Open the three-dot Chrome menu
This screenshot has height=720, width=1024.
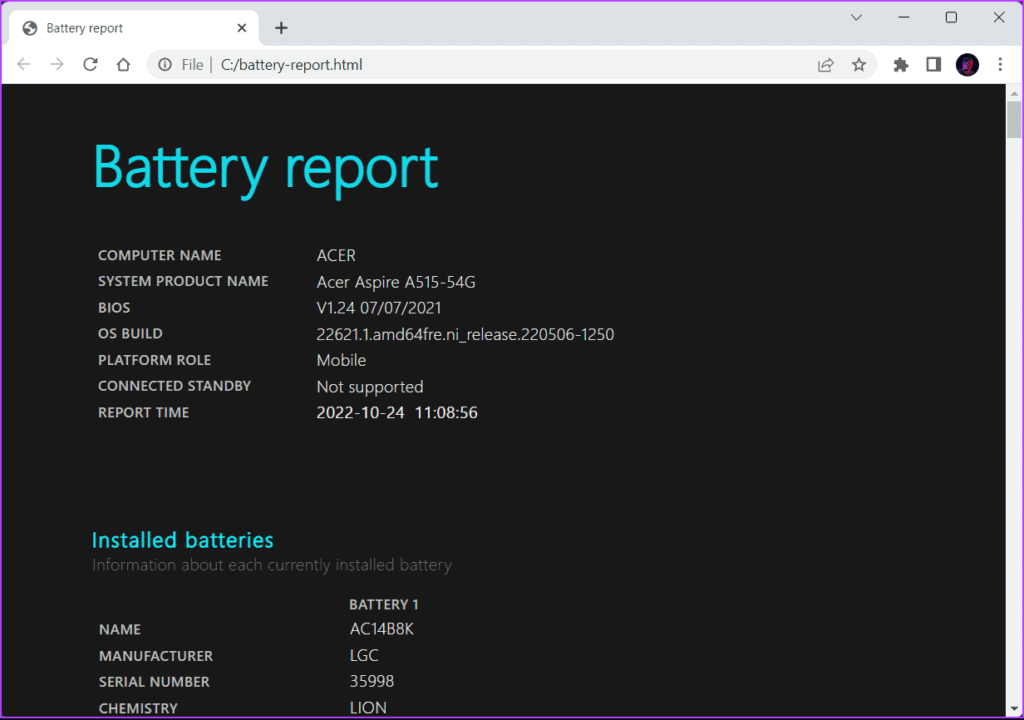point(1000,64)
